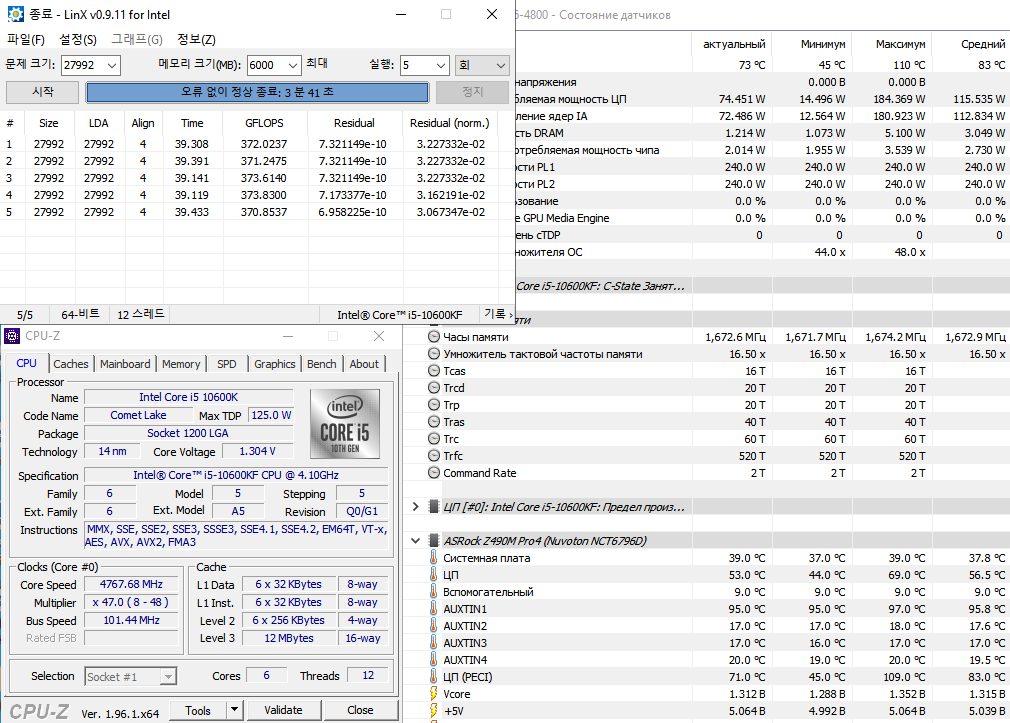
Task: Click clock icon beside Умножитель тактовой частоты памяти
Action: [434, 354]
